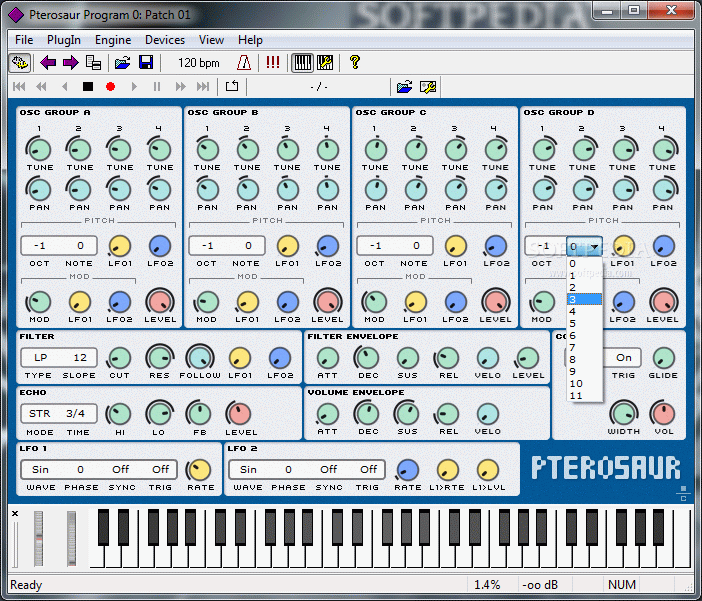702x601 pixels.
Task: Open the File menu
Action: 24,40
